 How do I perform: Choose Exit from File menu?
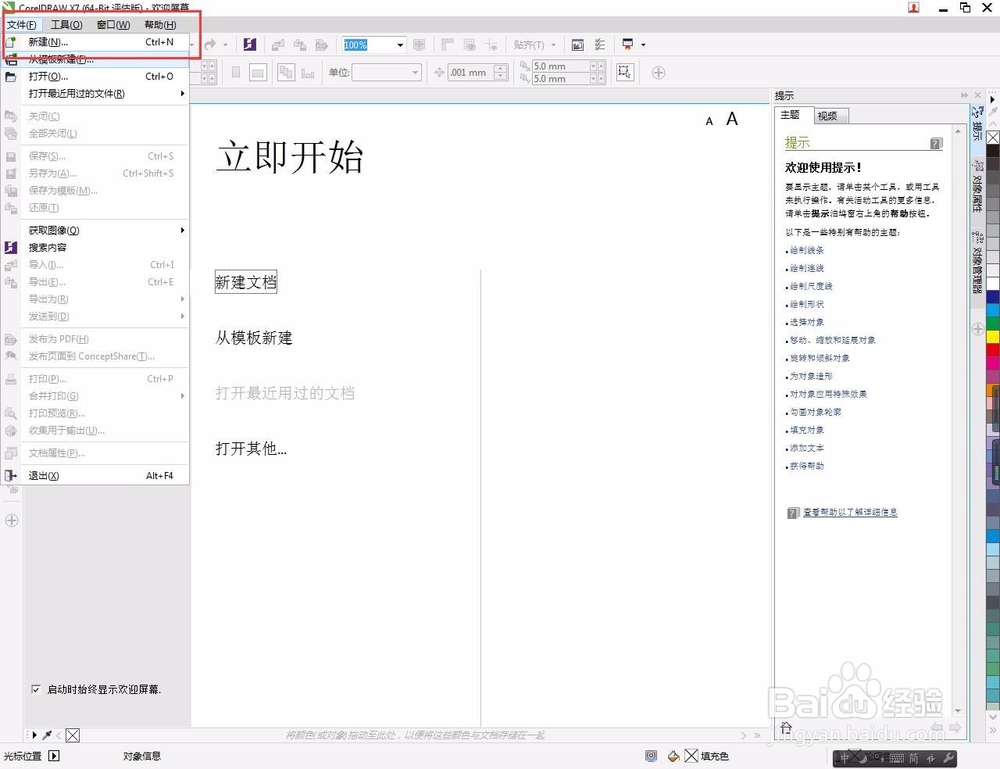[96, 476]
